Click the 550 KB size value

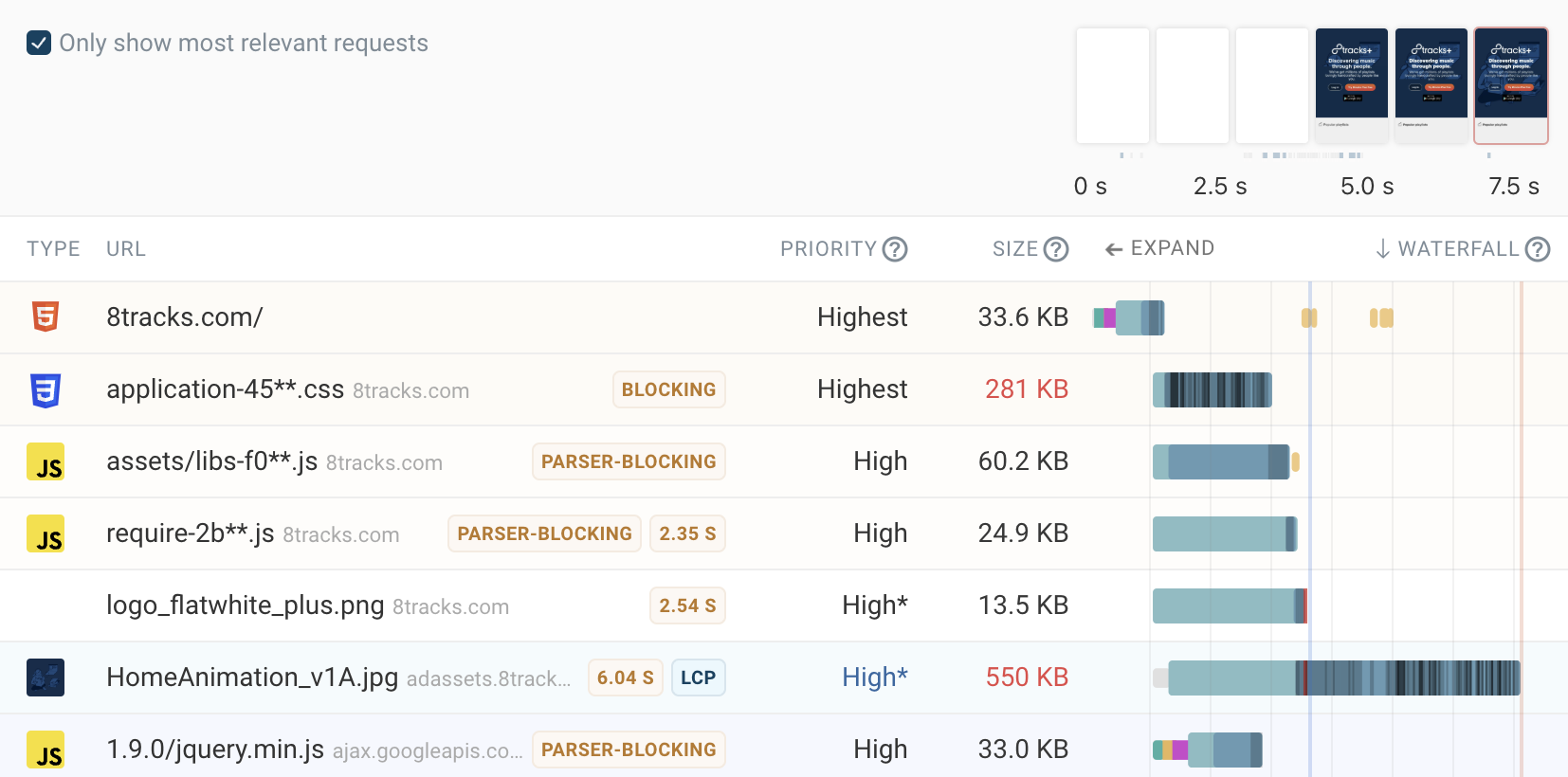1027,678
